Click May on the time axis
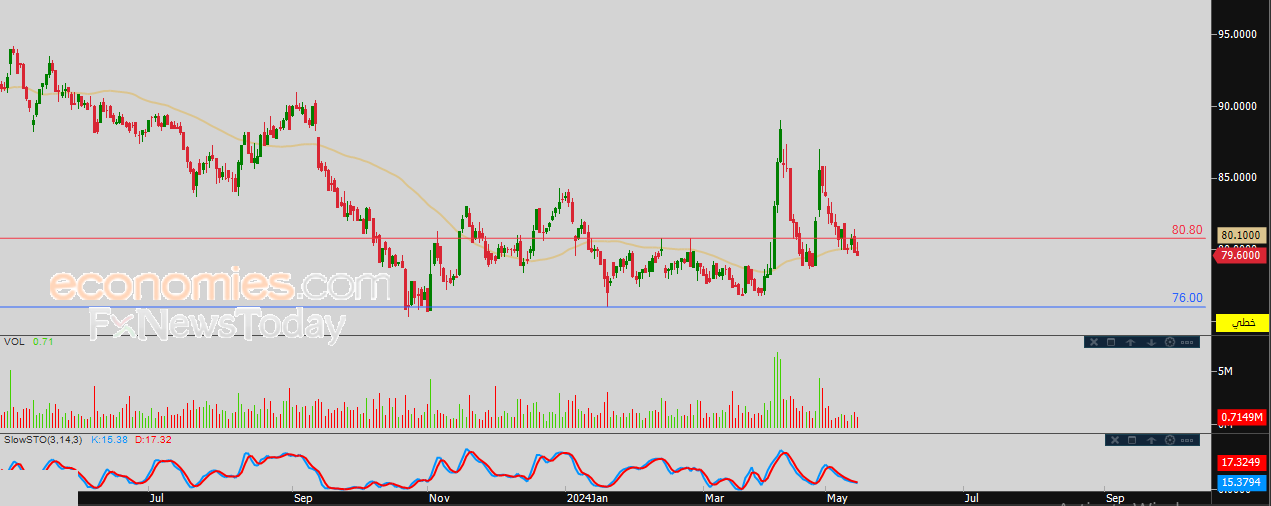Image resolution: width=1271 pixels, height=506 pixels. 837,497
